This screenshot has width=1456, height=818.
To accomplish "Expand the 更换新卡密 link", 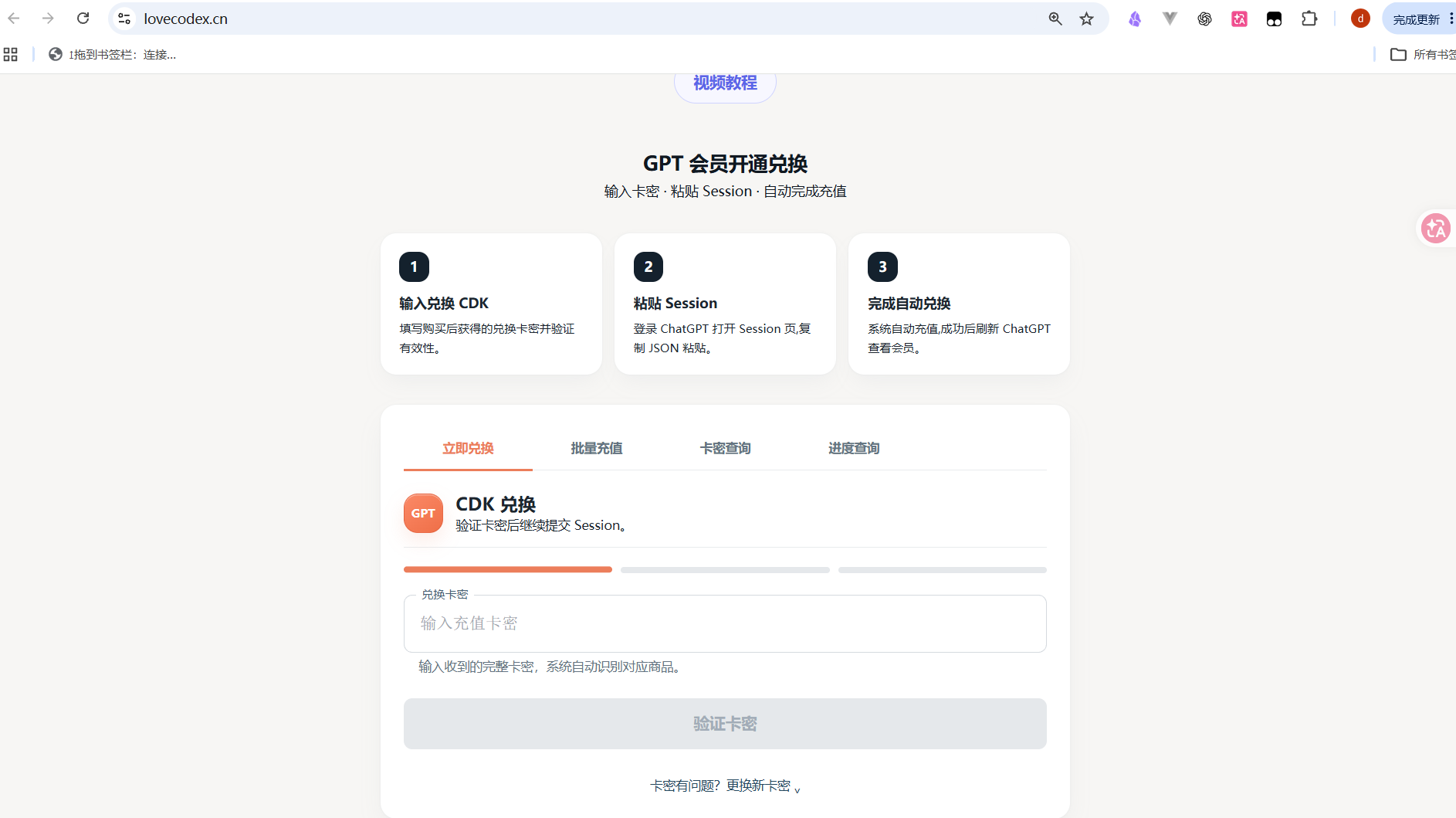I will click(764, 786).
